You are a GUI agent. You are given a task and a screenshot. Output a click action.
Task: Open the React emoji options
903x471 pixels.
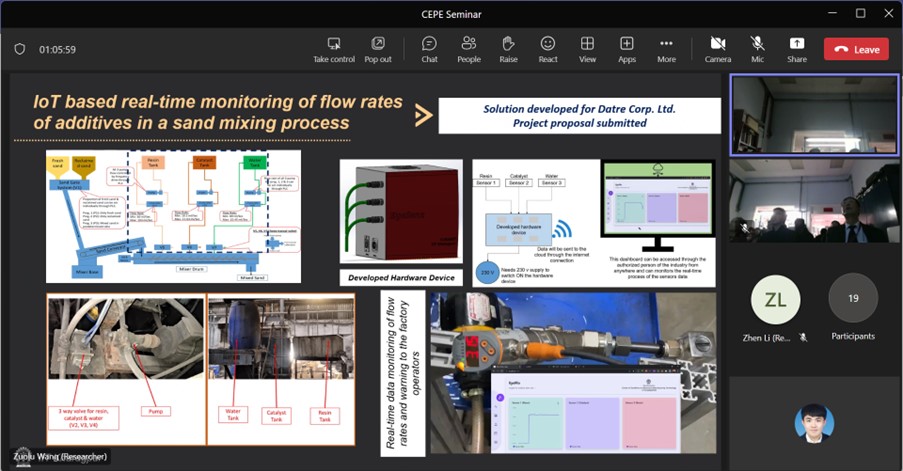click(548, 44)
